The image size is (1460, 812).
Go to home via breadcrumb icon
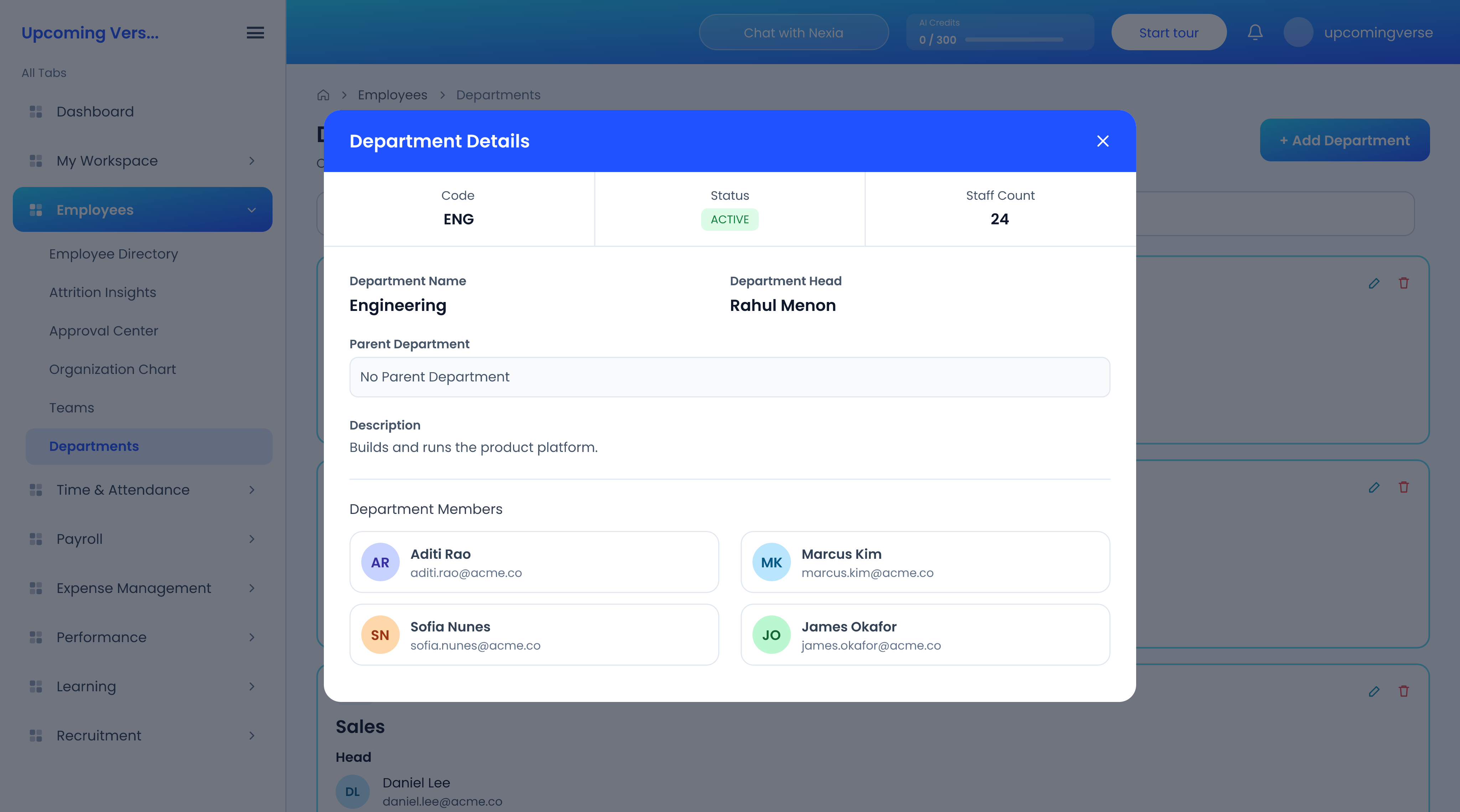point(323,95)
